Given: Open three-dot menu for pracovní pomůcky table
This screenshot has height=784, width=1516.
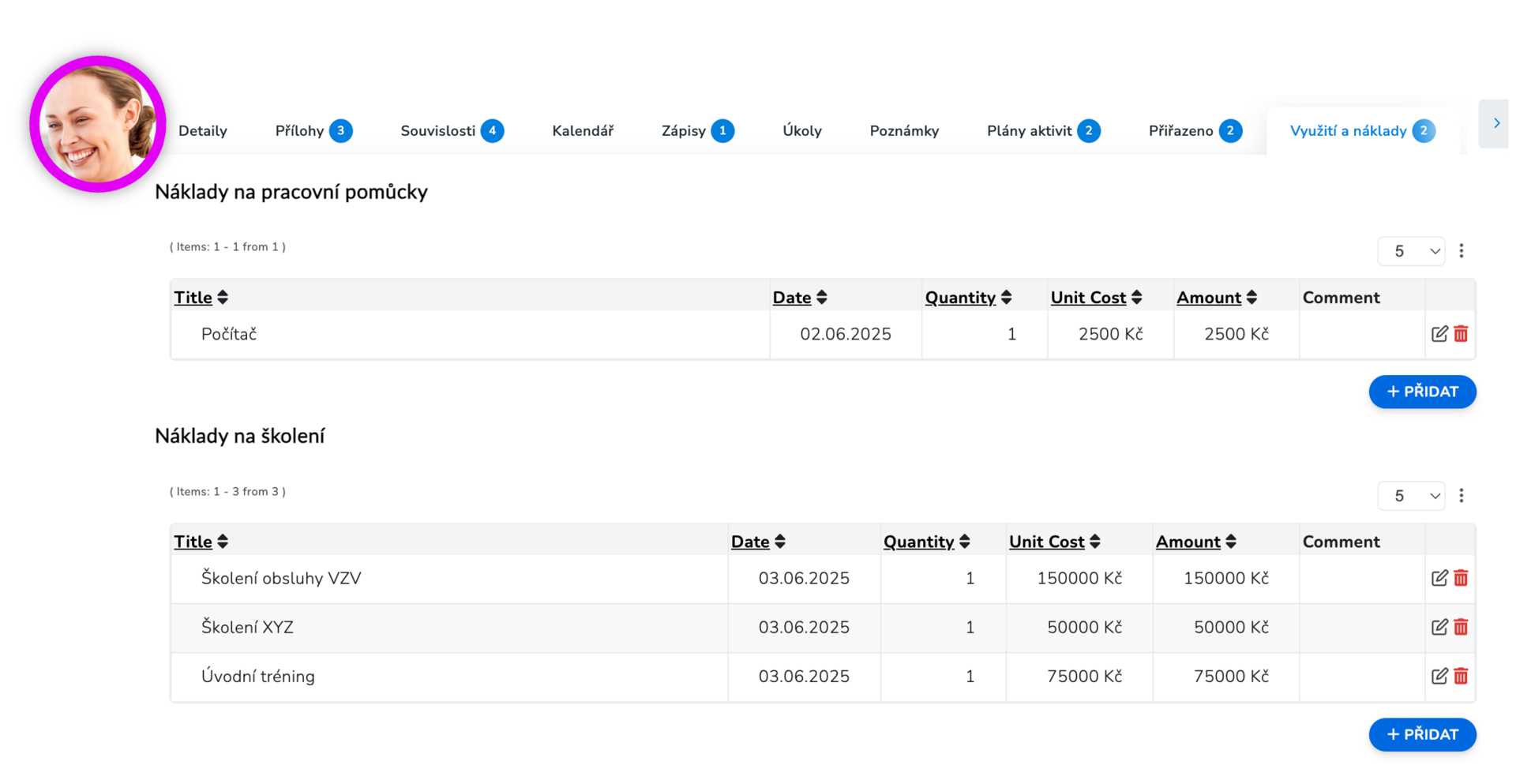Looking at the screenshot, I should point(1462,251).
